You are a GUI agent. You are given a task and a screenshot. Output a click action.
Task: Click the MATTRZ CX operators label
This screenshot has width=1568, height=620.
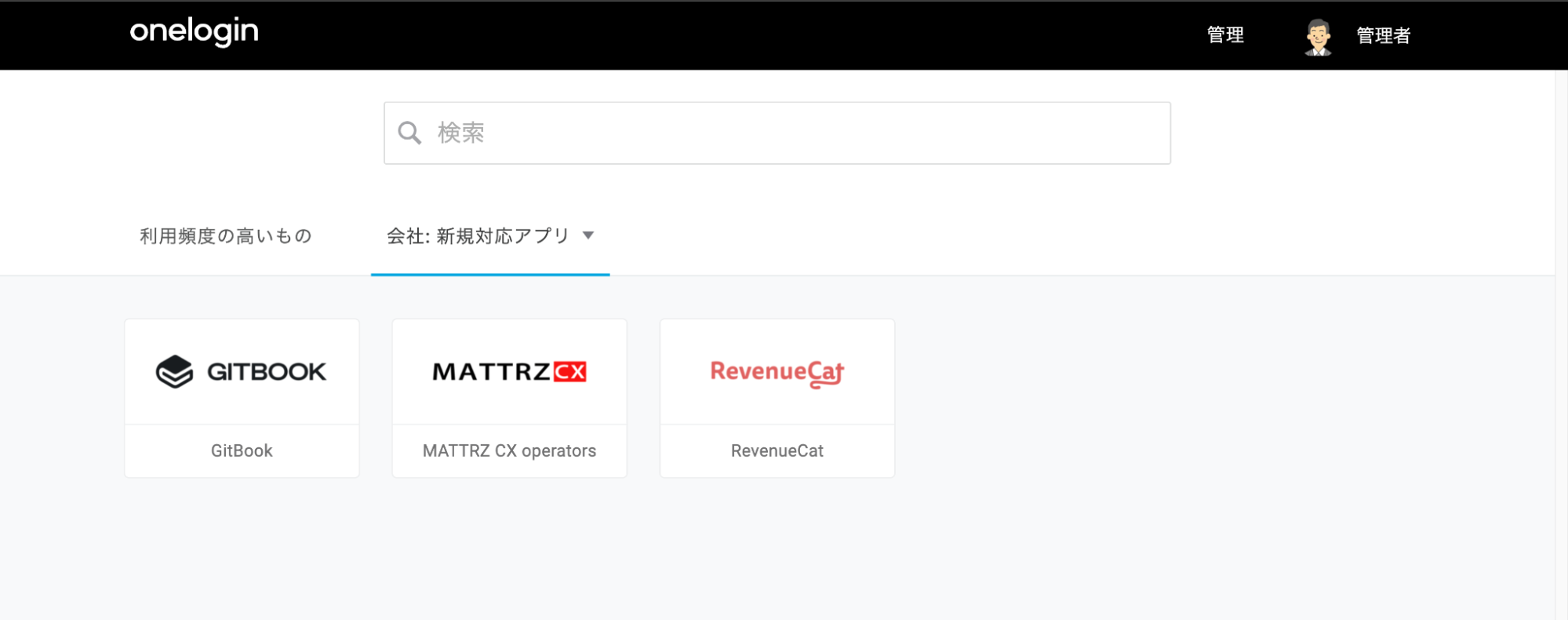point(509,450)
